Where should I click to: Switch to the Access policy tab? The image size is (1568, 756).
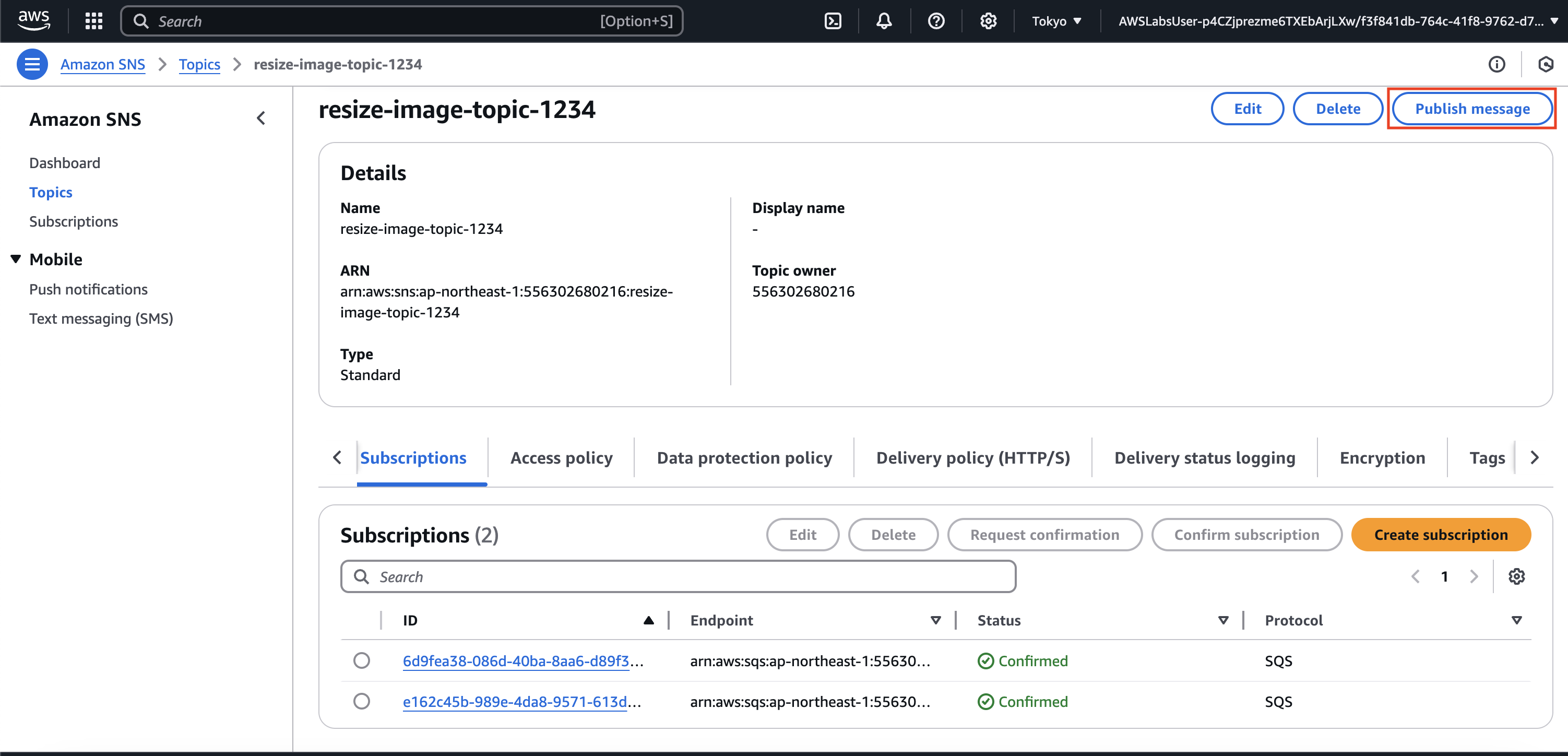click(x=561, y=458)
